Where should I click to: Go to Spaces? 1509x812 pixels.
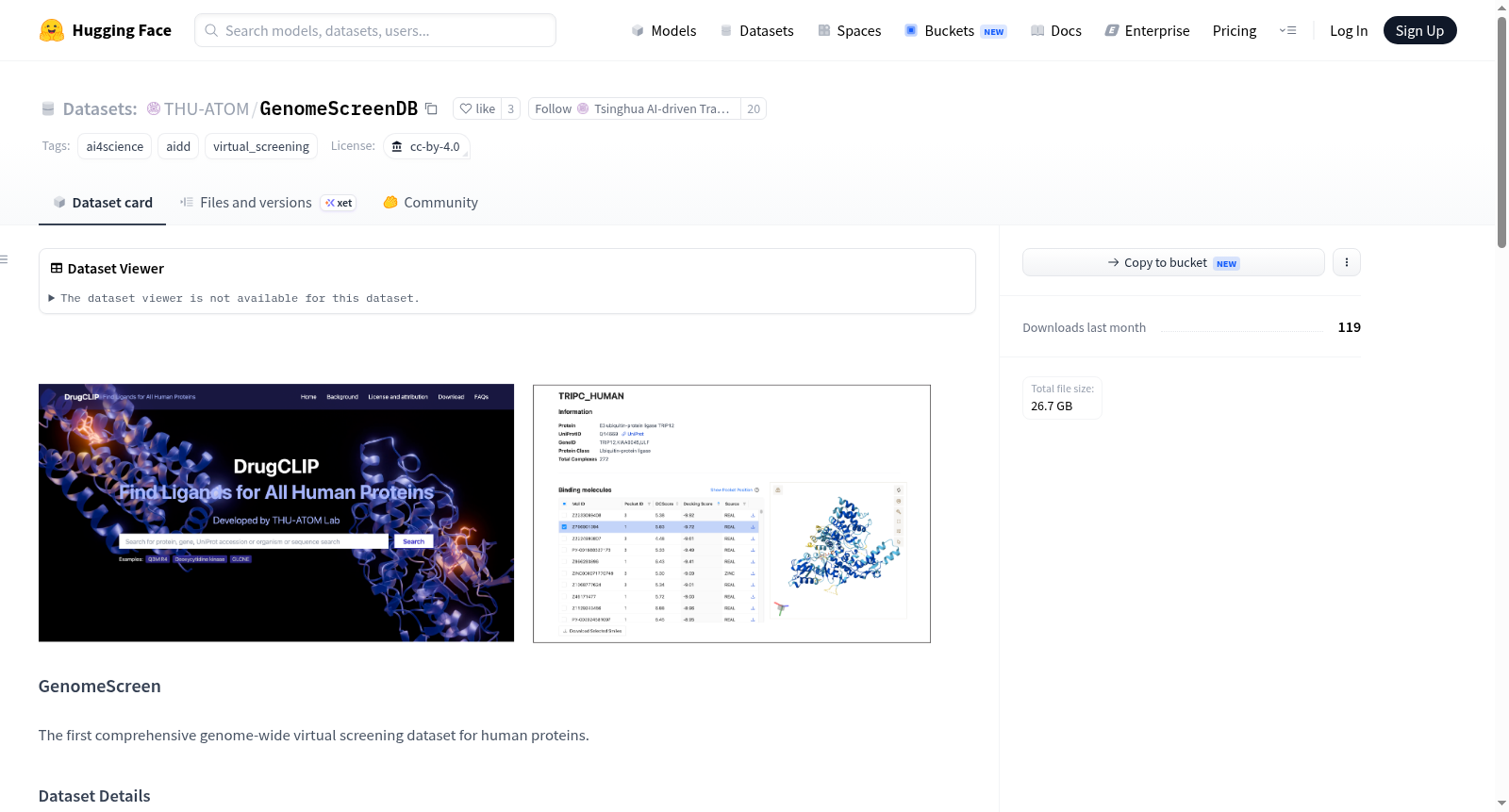point(849,30)
